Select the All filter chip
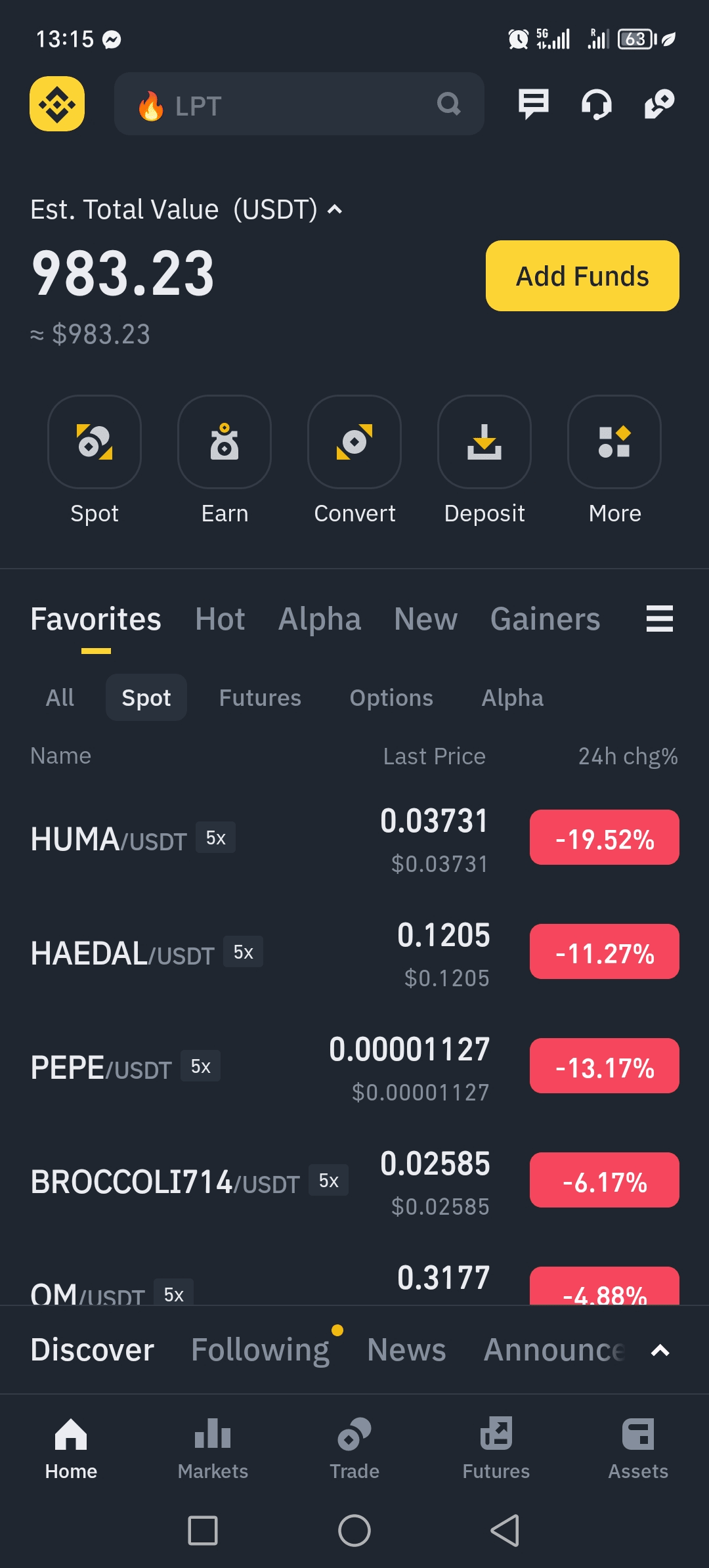Viewport: 709px width, 1568px height. click(x=60, y=698)
